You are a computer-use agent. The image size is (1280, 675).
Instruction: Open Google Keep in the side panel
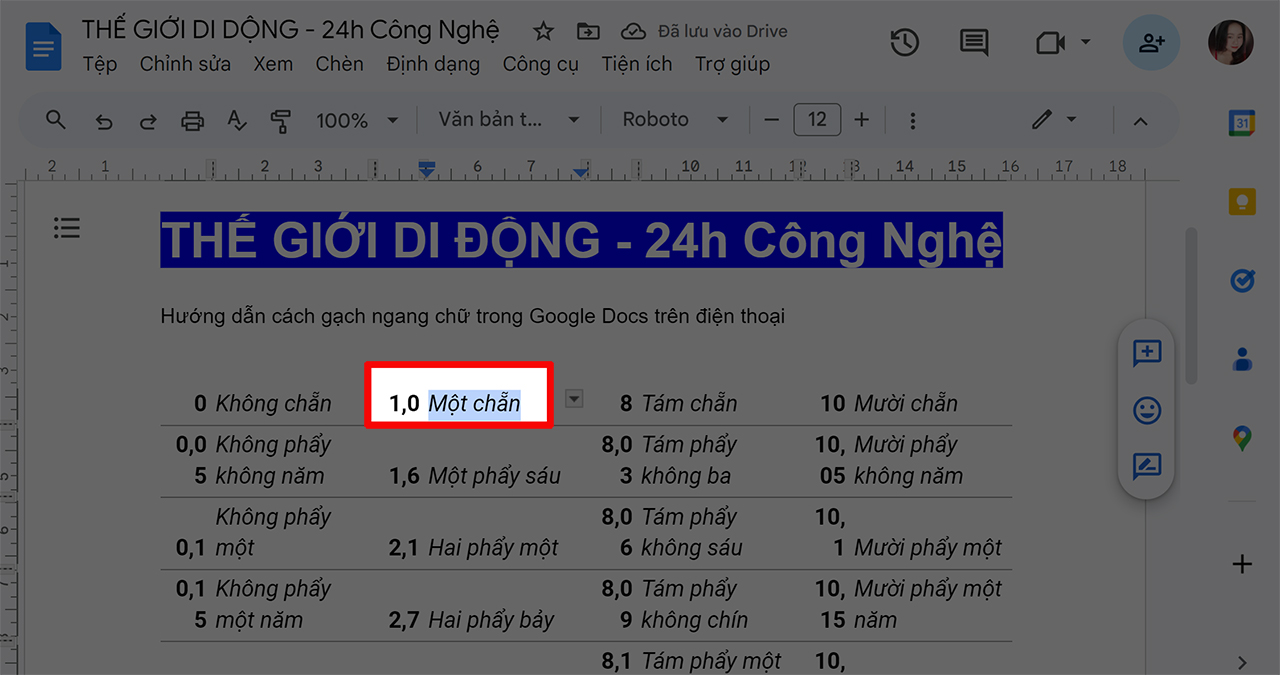1241,201
